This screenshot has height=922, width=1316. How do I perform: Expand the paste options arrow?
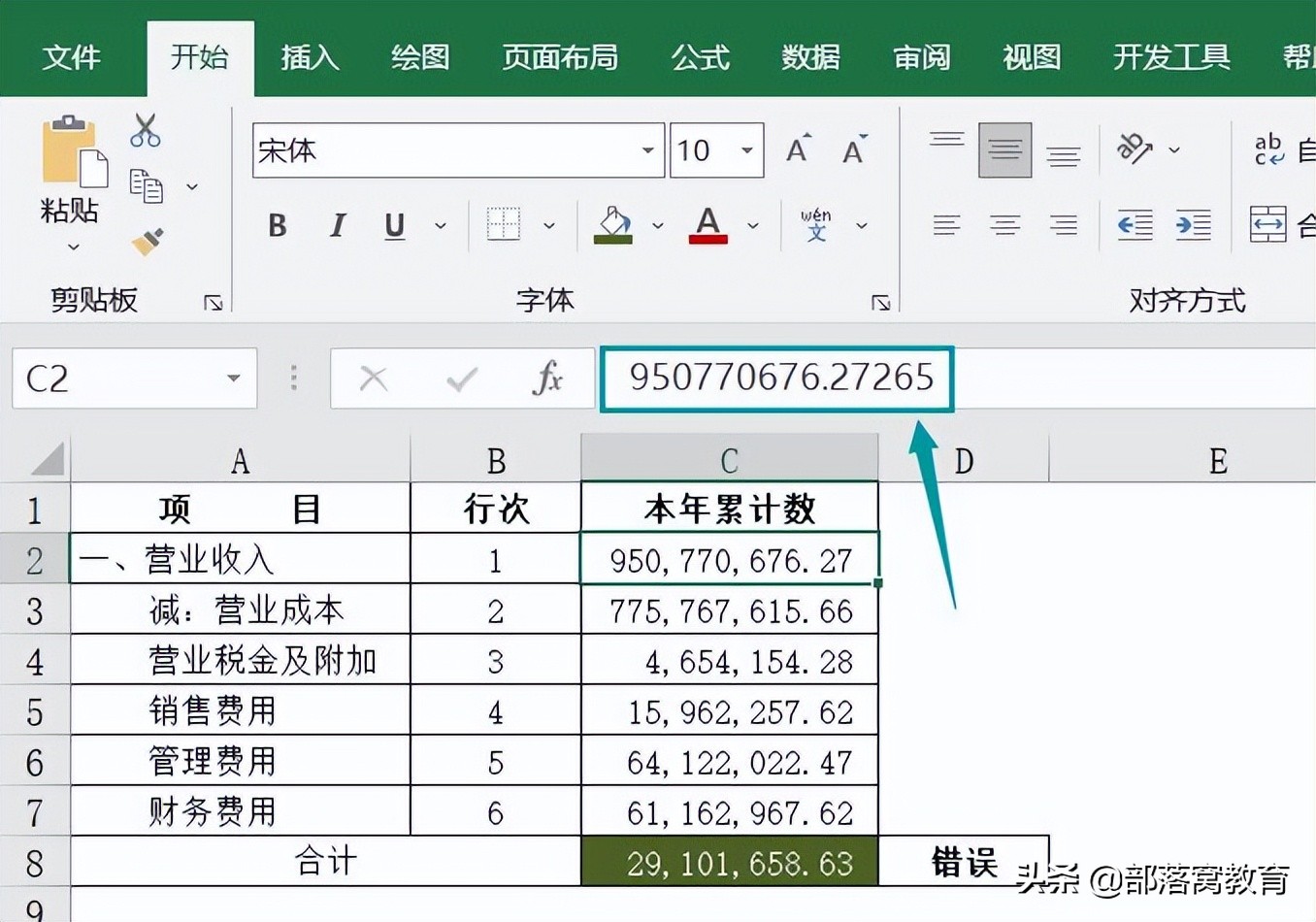click(73, 247)
